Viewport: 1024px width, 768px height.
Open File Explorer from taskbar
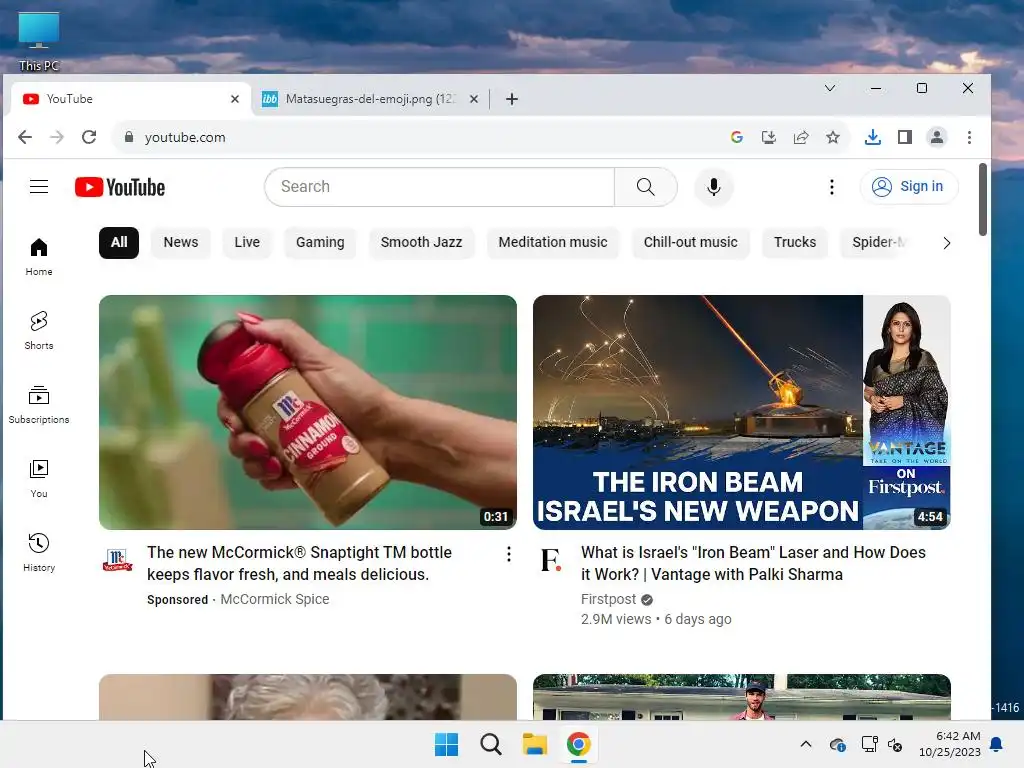tap(534, 744)
